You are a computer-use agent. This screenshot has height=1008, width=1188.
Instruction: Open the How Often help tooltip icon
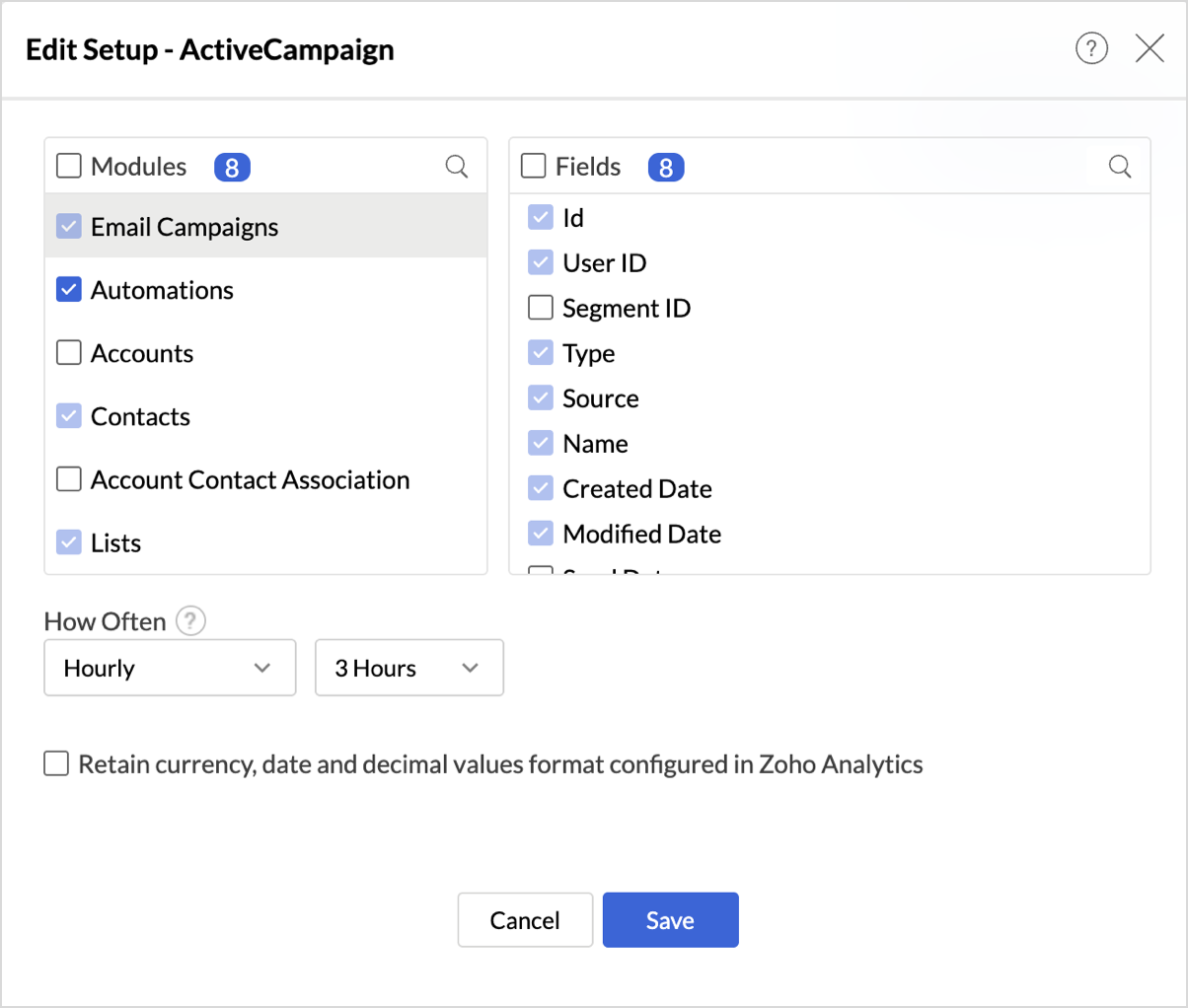pos(190,621)
